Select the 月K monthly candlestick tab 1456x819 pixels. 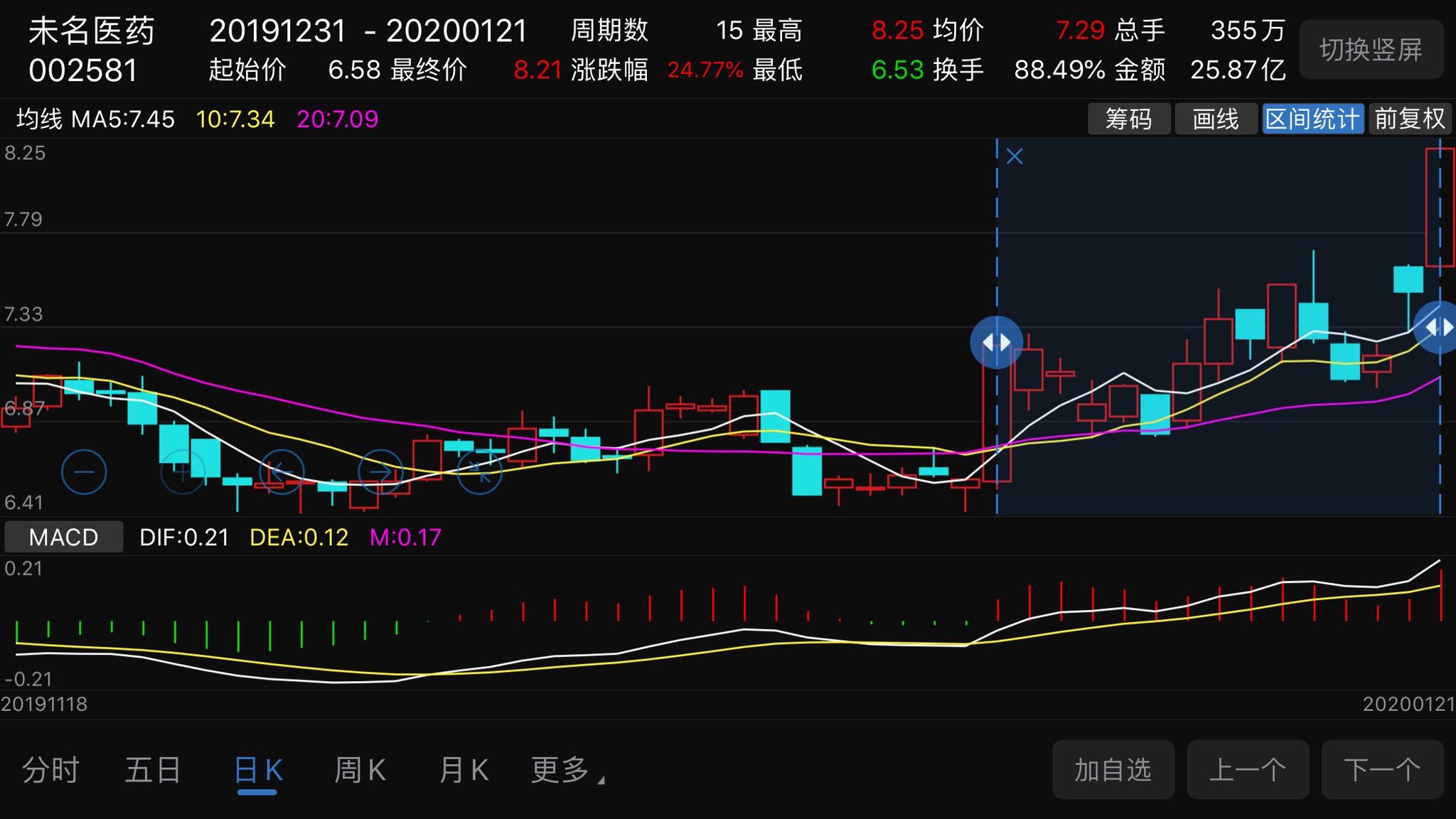[464, 770]
